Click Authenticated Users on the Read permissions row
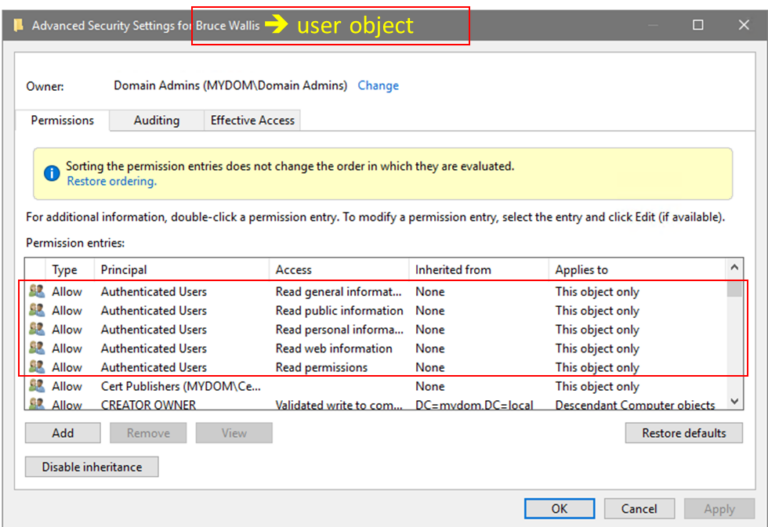The height and width of the screenshot is (527, 768). pos(154,367)
